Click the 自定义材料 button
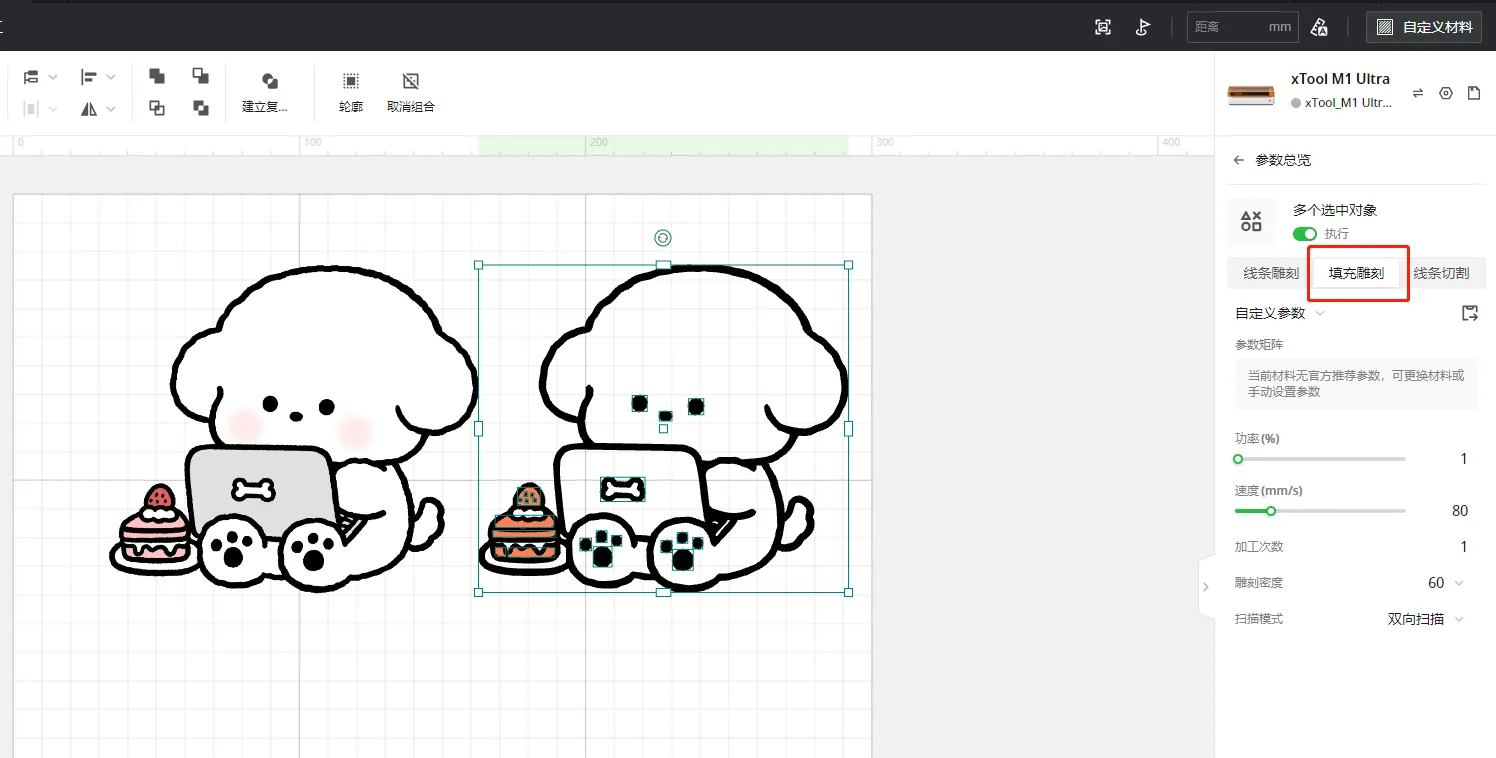Screen dimensions: 1496x758 coord(1425,27)
